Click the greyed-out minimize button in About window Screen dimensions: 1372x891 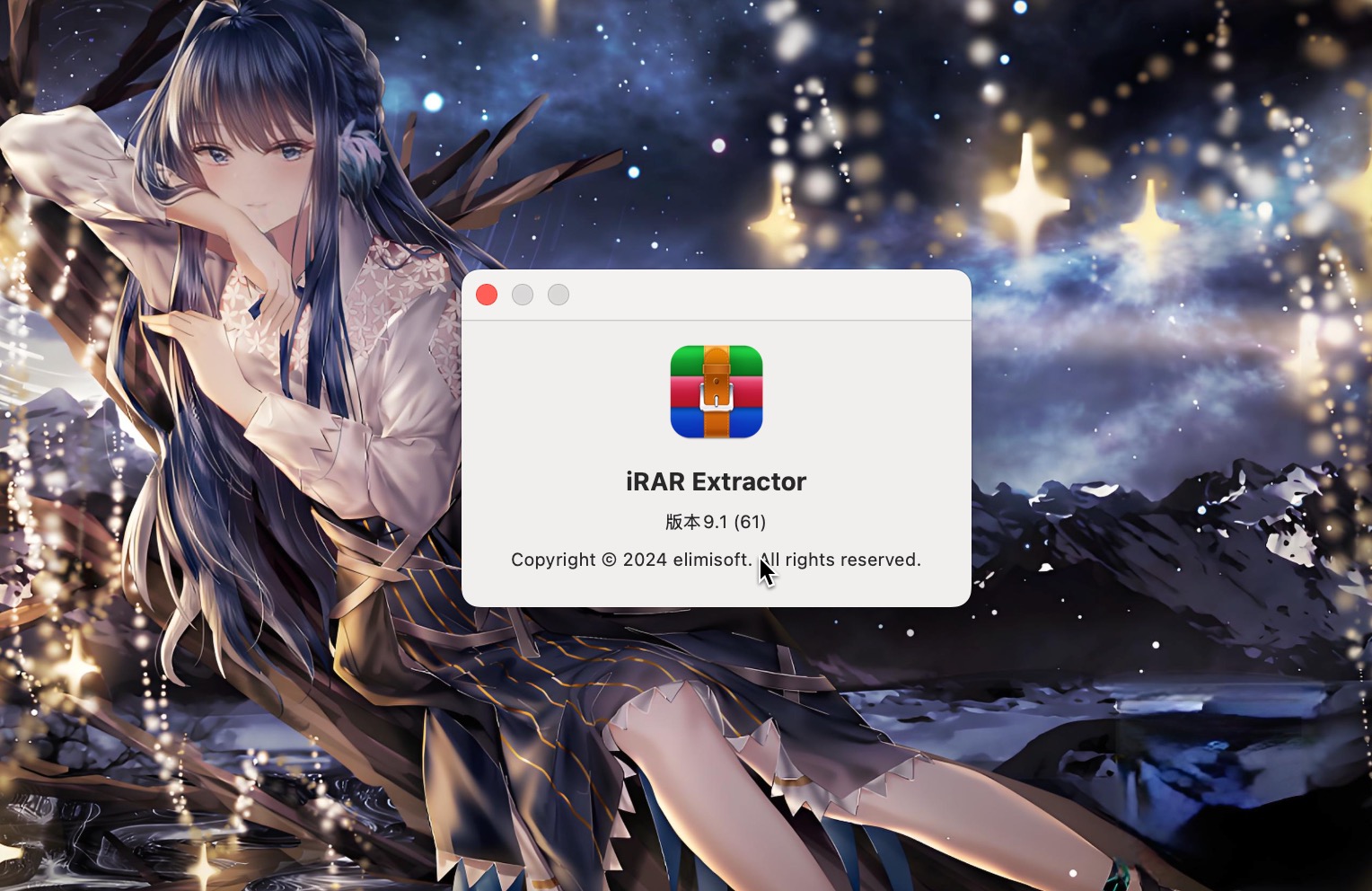(523, 295)
